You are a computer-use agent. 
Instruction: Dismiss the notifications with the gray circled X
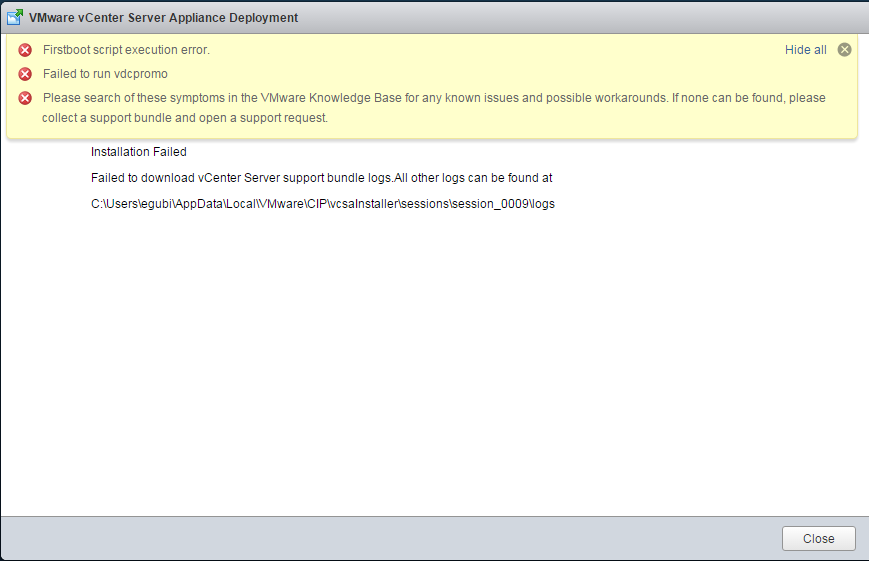[844, 50]
